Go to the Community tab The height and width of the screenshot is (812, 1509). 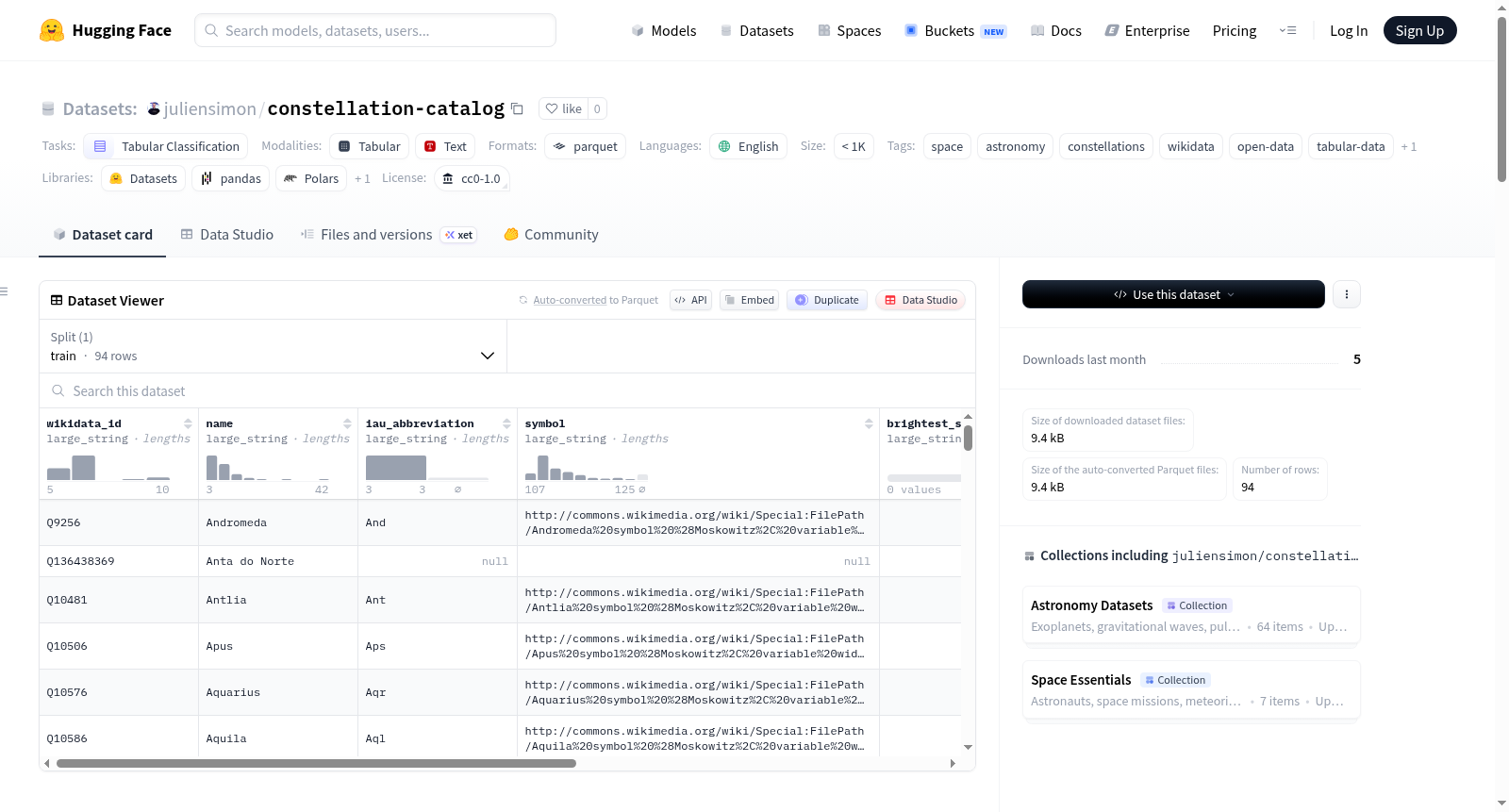(552, 235)
